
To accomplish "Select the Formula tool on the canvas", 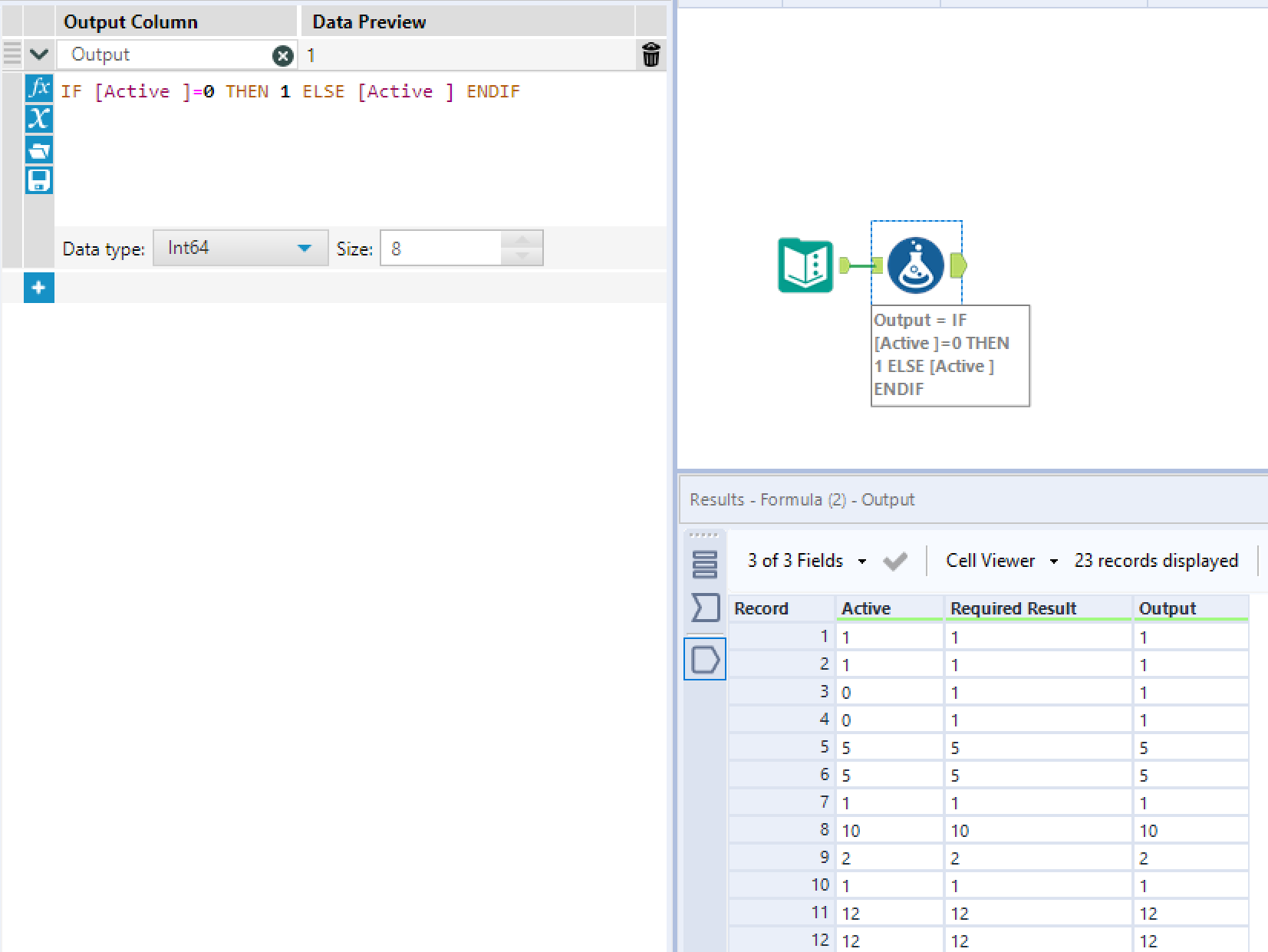I will pyautogui.click(x=916, y=265).
